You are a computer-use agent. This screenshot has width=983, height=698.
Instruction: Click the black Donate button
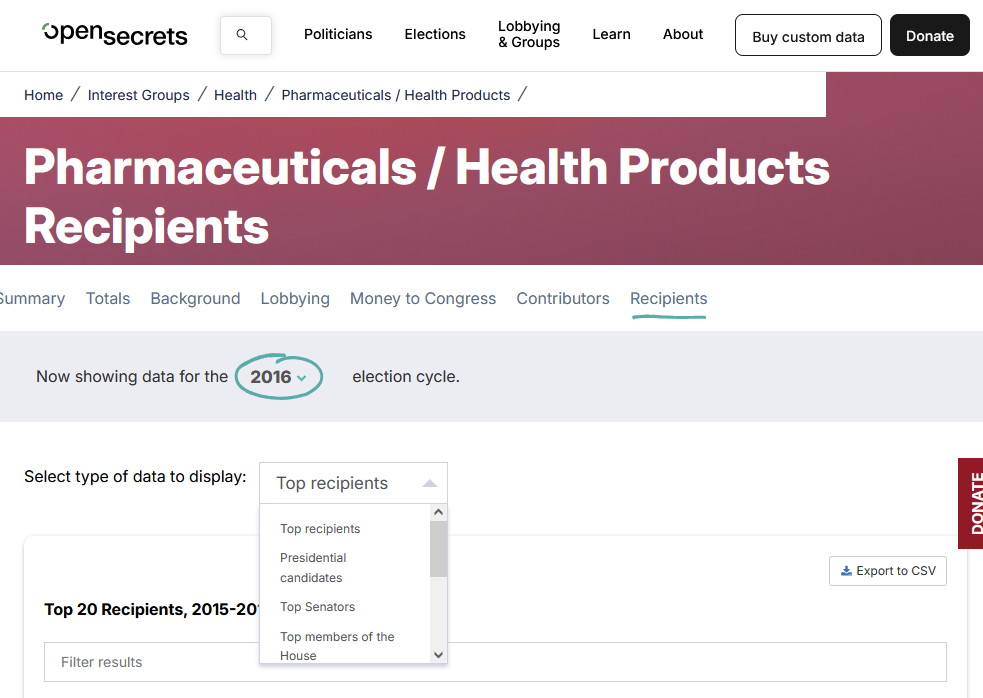[930, 35]
